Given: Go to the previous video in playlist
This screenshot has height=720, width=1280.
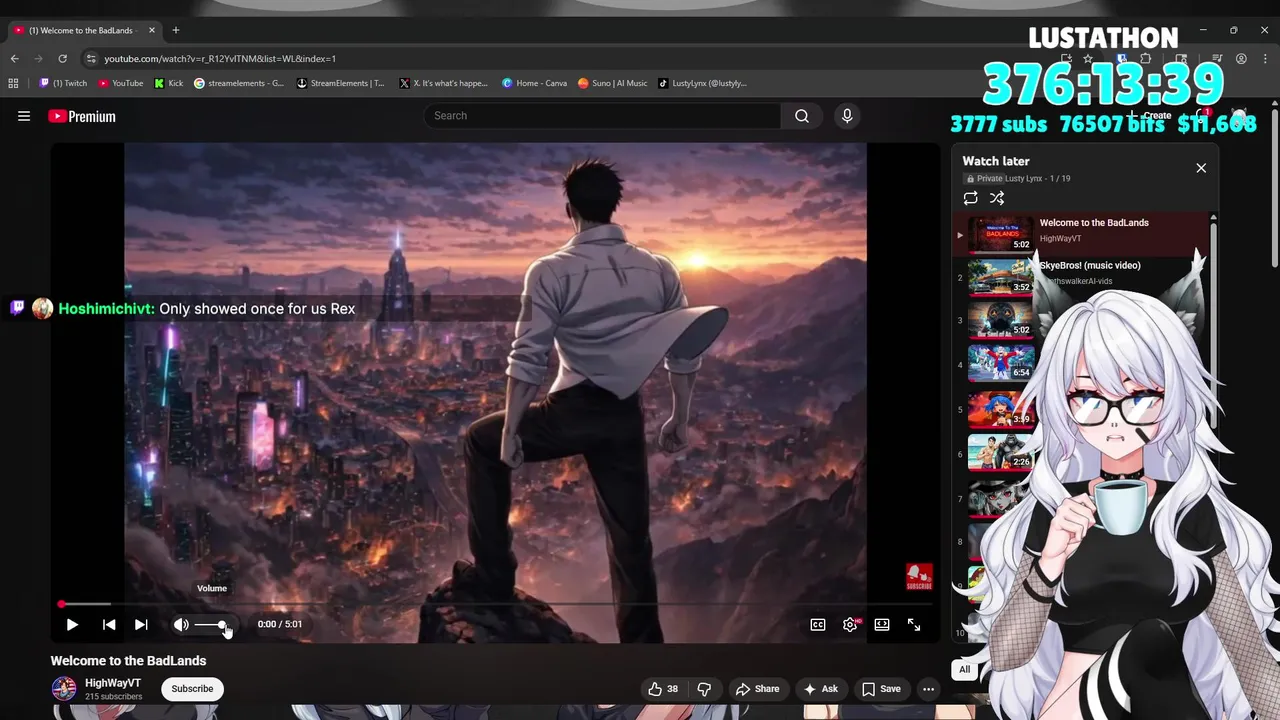Looking at the screenshot, I should [x=109, y=624].
